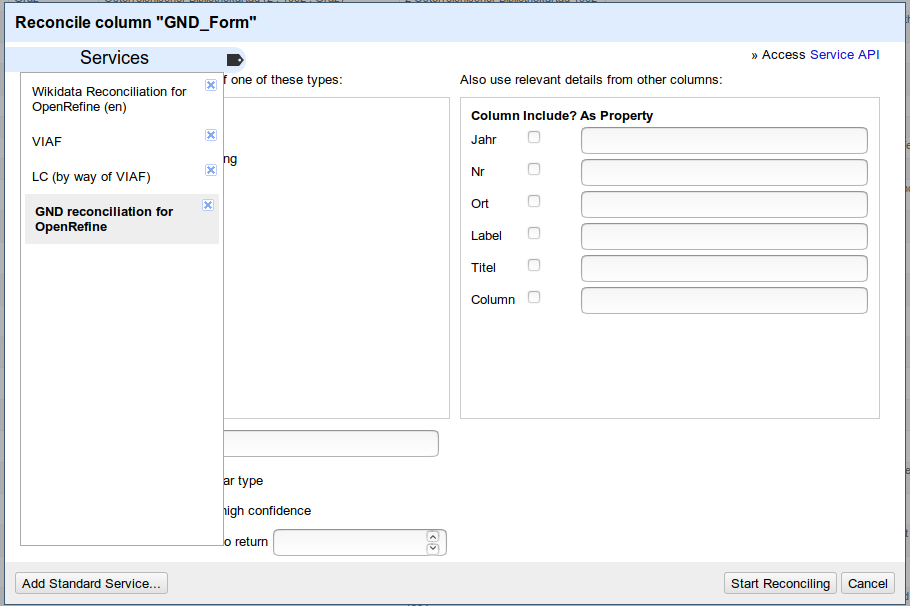Toggle the Titel column checkbox

coord(534,265)
